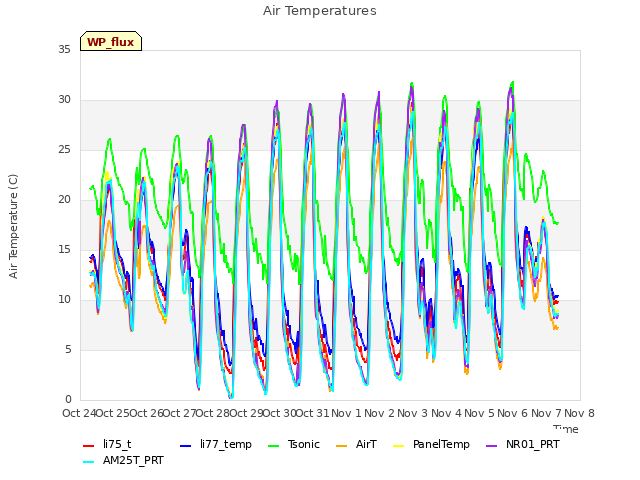
Task: Click the 35 y-axis tick label
Action: tap(64, 50)
